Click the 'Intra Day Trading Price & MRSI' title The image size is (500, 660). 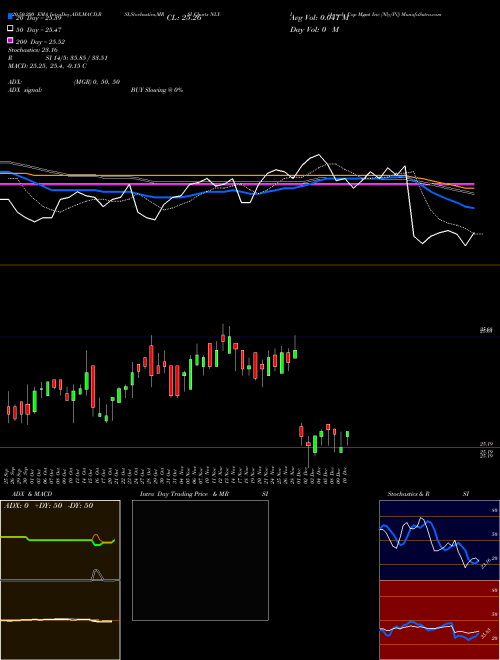tap(204, 494)
